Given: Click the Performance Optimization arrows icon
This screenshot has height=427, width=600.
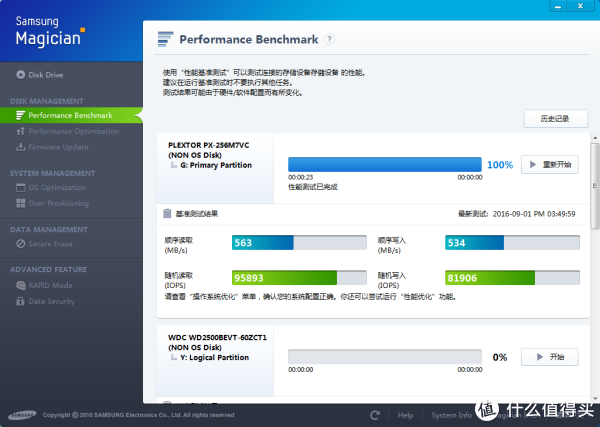Looking at the screenshot, I should [x=21, y=131].
